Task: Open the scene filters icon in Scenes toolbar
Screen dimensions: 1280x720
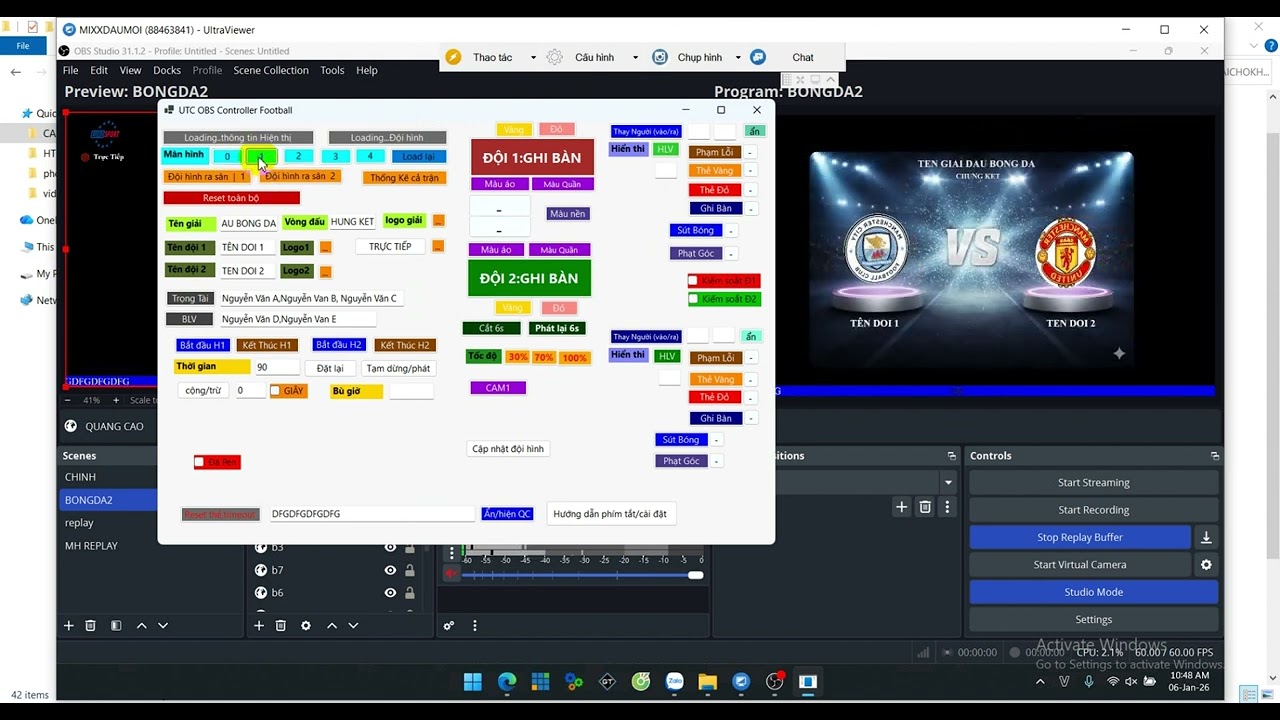Action: 116,625
